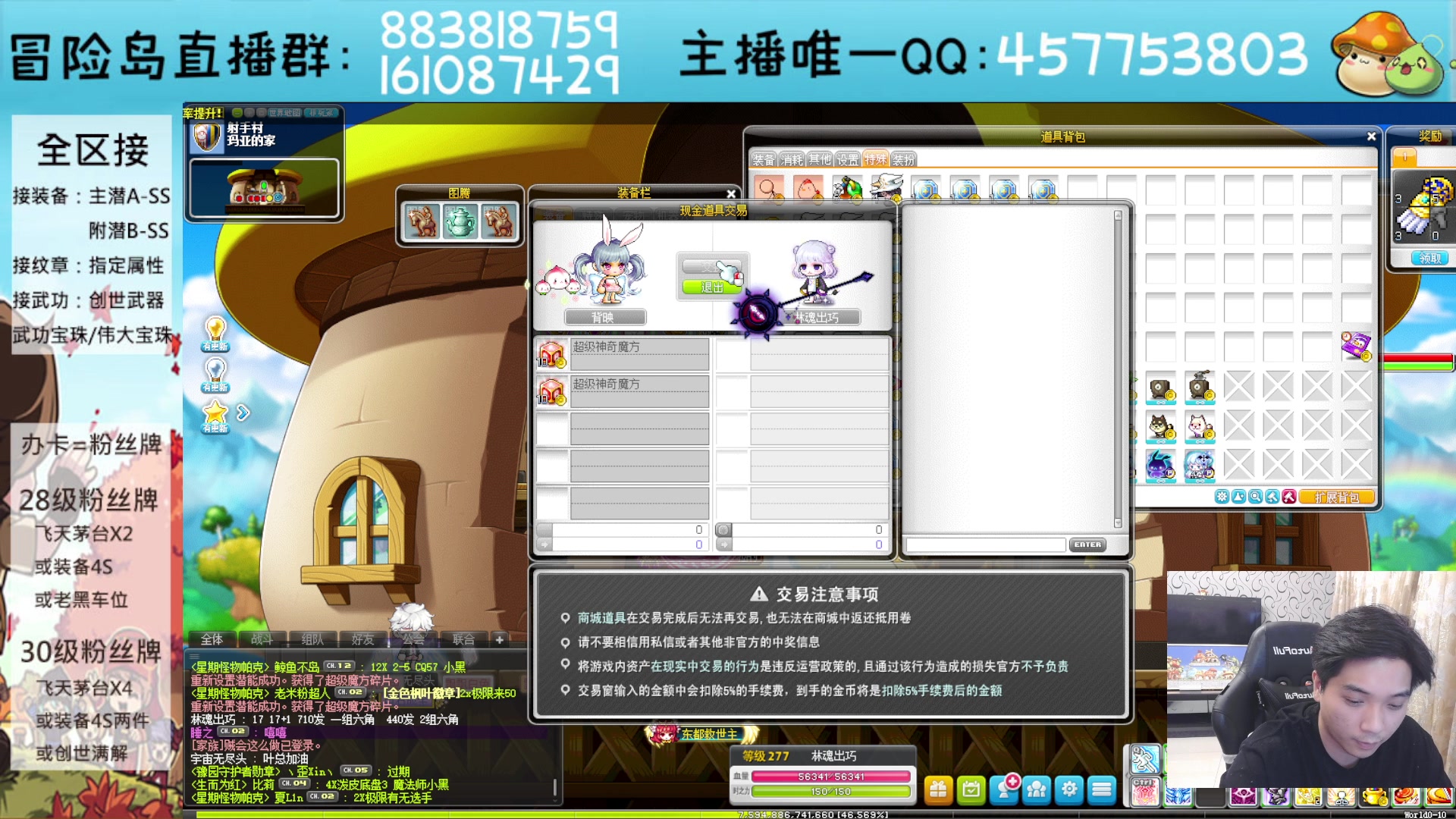Expand notifications with the blue chevron arrow

point(243,413)
